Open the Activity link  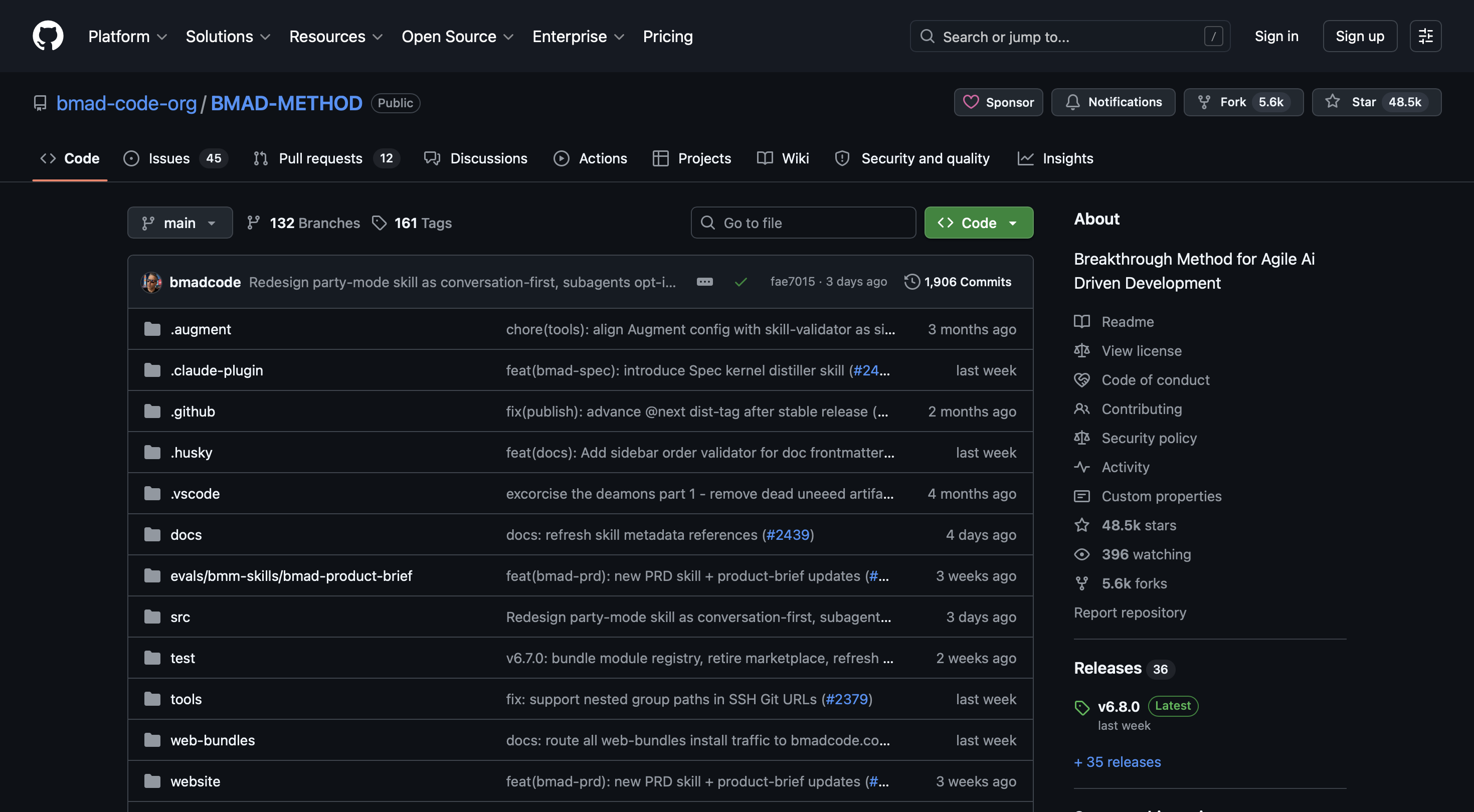point(1112,467)
